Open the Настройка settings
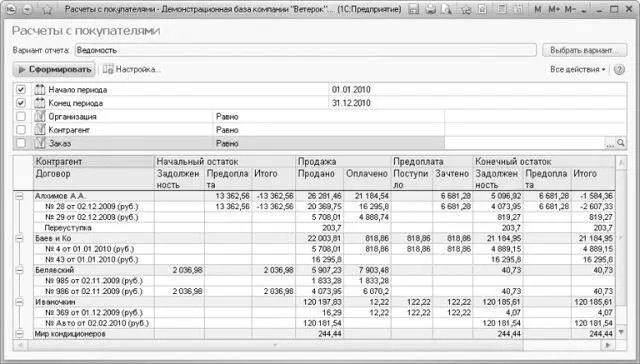The width and height of the screenshot is (640, 364). point(132,69)
